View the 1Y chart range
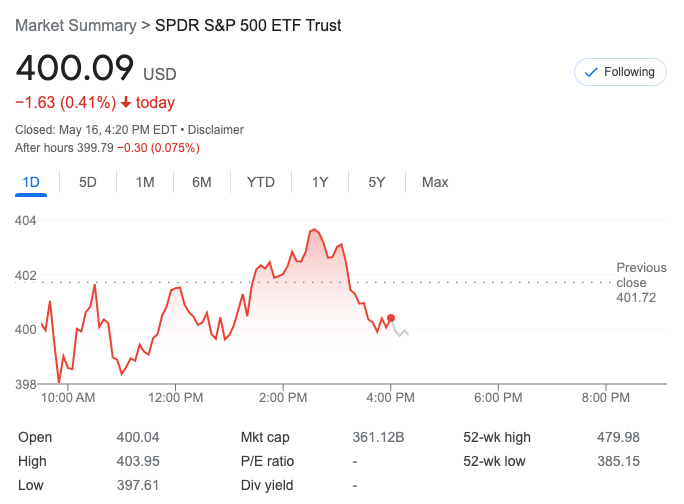684x504 pixels. [320, 182]
